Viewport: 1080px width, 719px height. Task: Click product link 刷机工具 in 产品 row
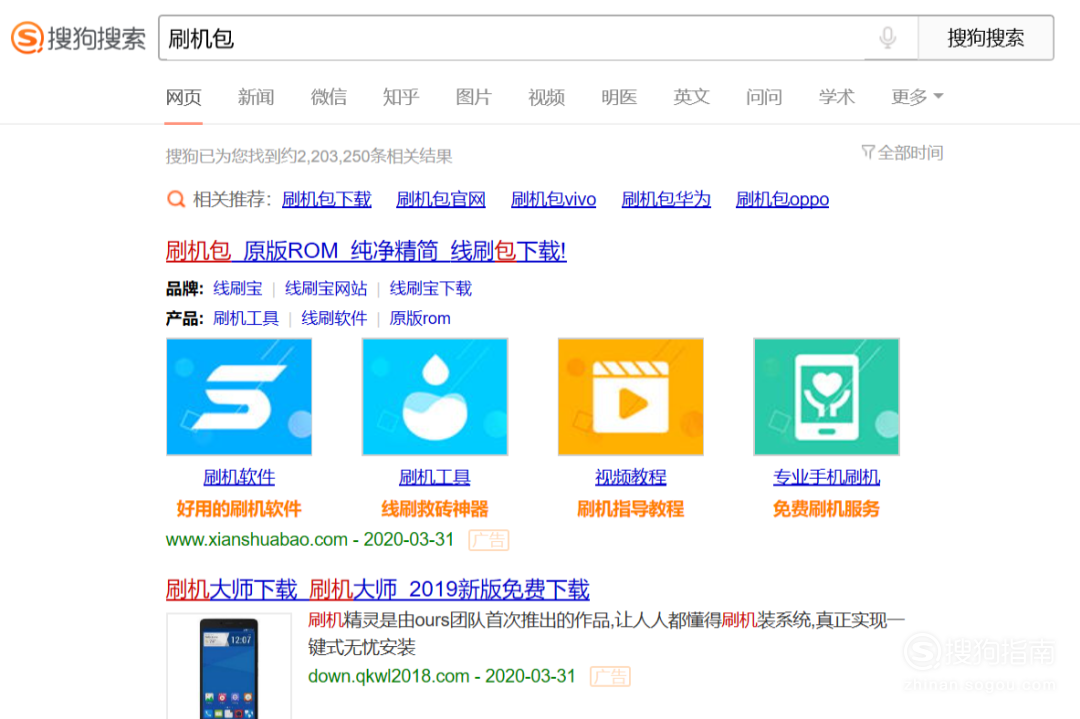coord(246,318)
